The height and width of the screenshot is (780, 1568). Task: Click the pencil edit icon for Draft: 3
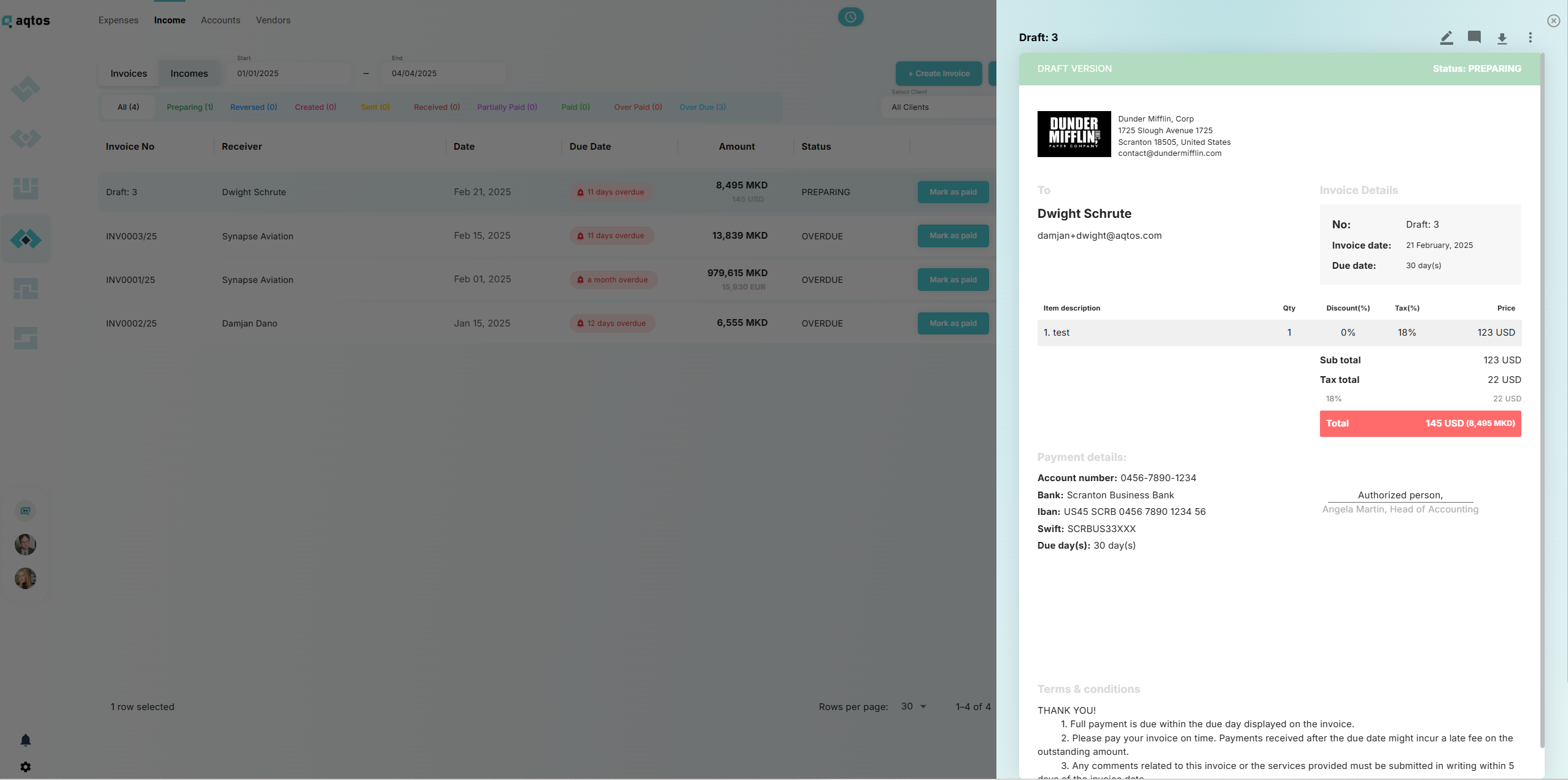(1446, 38)
